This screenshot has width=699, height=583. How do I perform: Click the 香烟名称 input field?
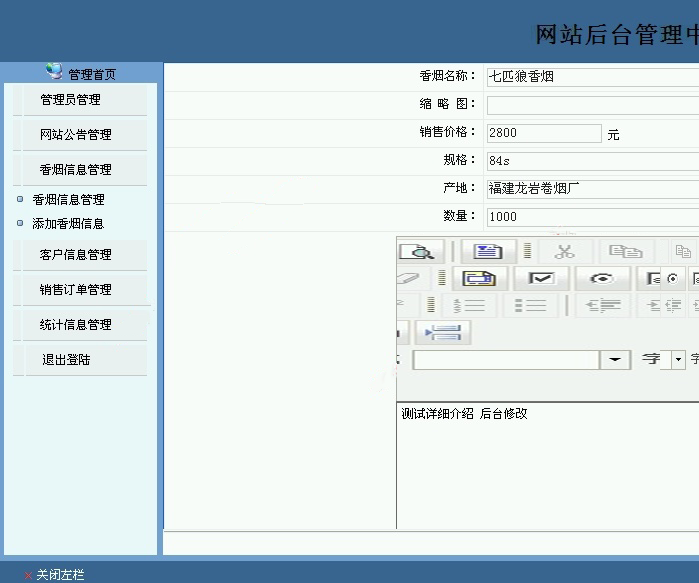click(593, 77)
